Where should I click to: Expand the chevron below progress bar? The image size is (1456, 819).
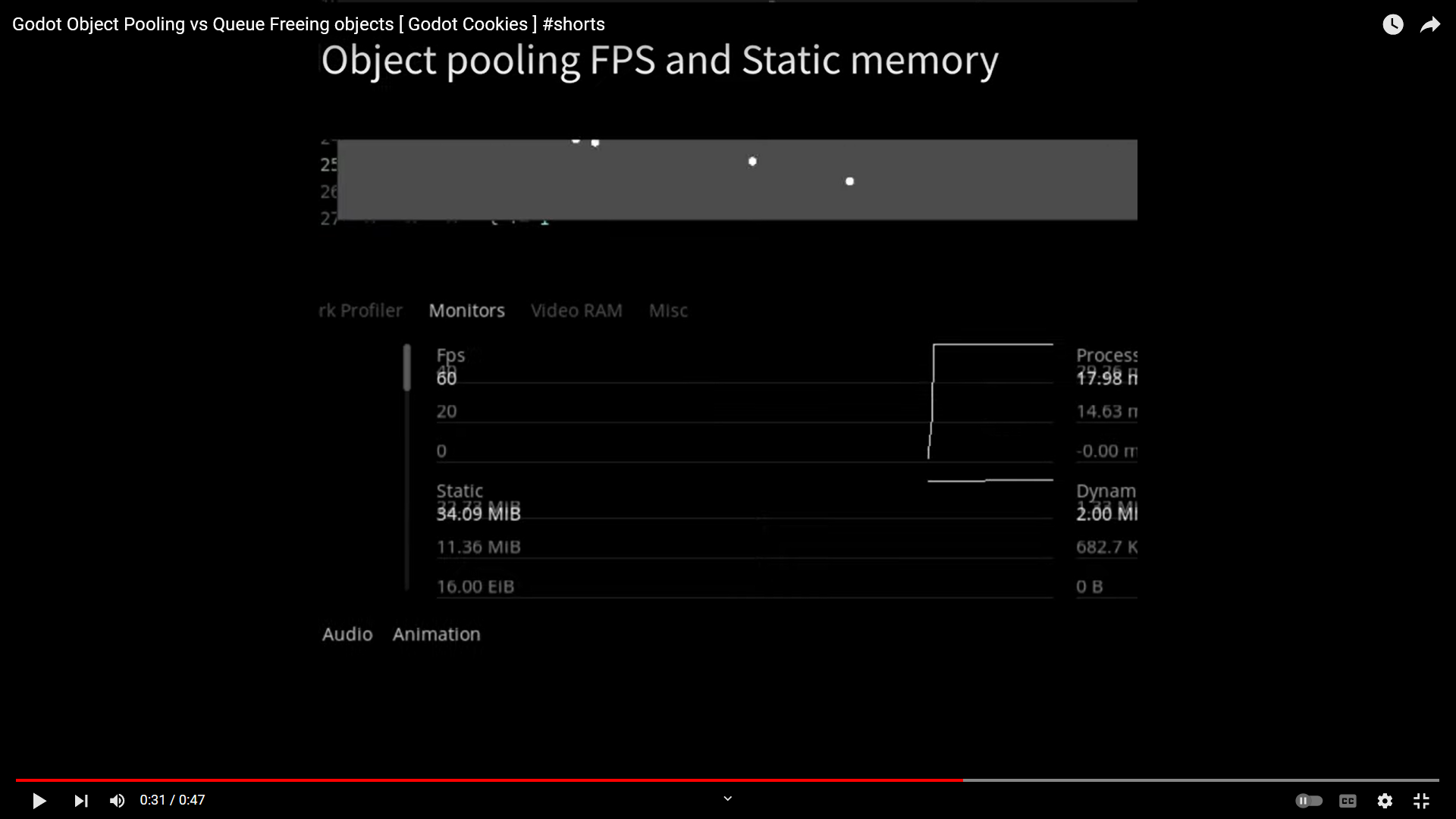pos(727,799)
